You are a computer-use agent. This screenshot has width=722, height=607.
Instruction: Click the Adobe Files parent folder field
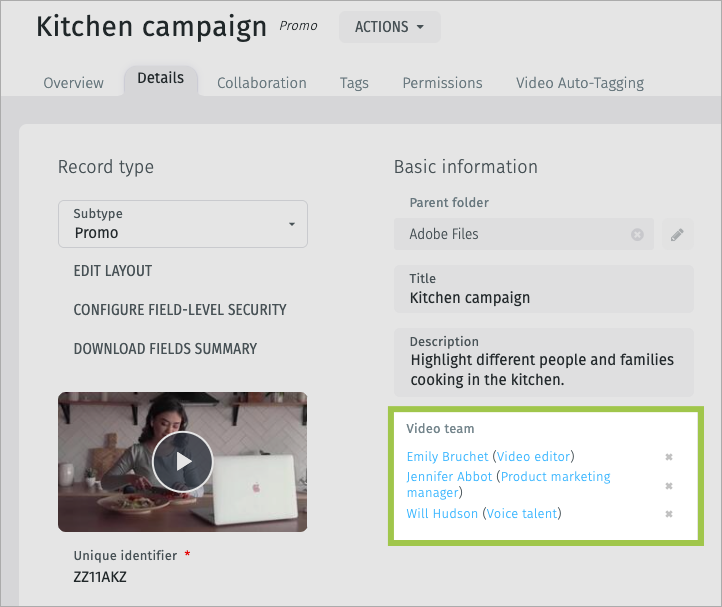tap(524, 234)
